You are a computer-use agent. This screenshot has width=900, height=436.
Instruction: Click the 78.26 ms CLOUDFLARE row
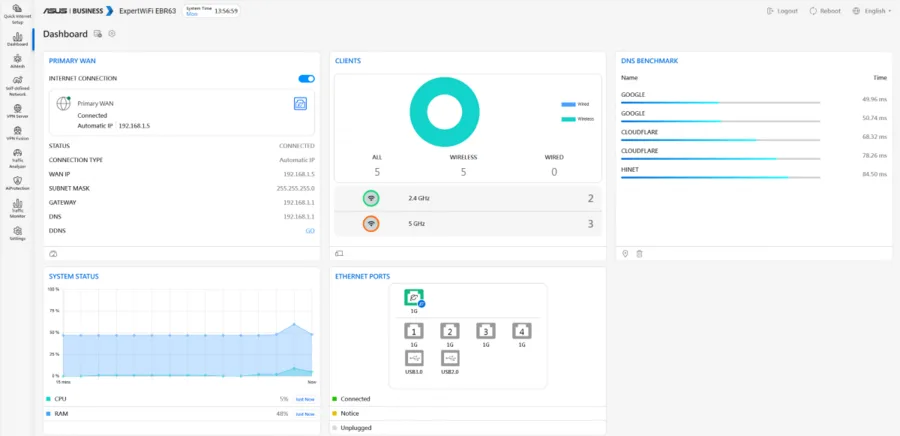pyautogui.click(x=754, y=154)
